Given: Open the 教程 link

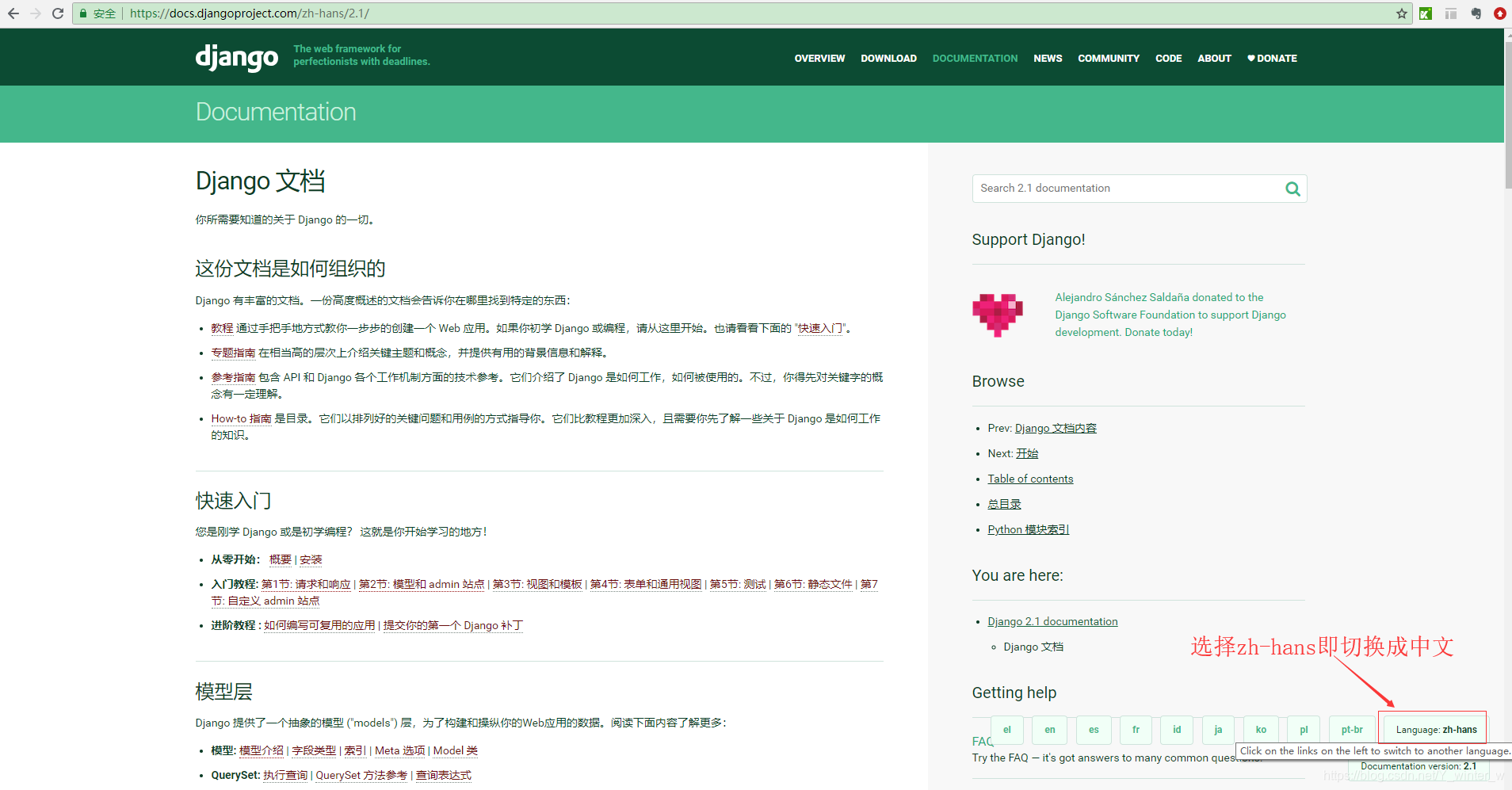Looking at the screenshot, I should (222, 328).
